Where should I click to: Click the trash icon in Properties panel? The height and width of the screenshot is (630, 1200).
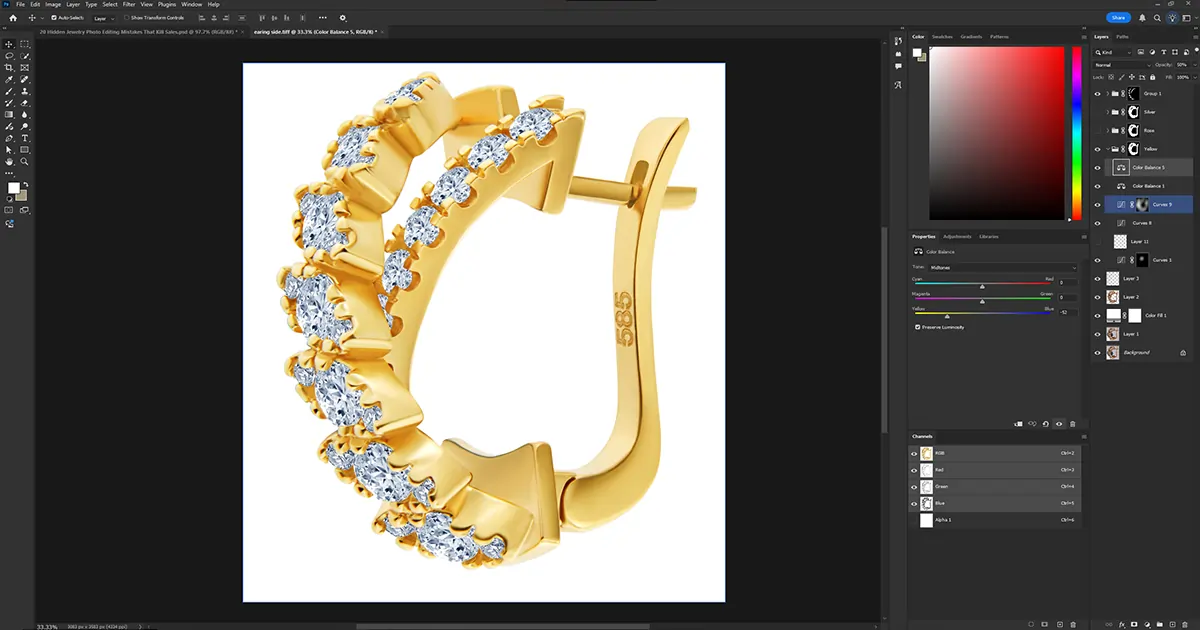1073,424
